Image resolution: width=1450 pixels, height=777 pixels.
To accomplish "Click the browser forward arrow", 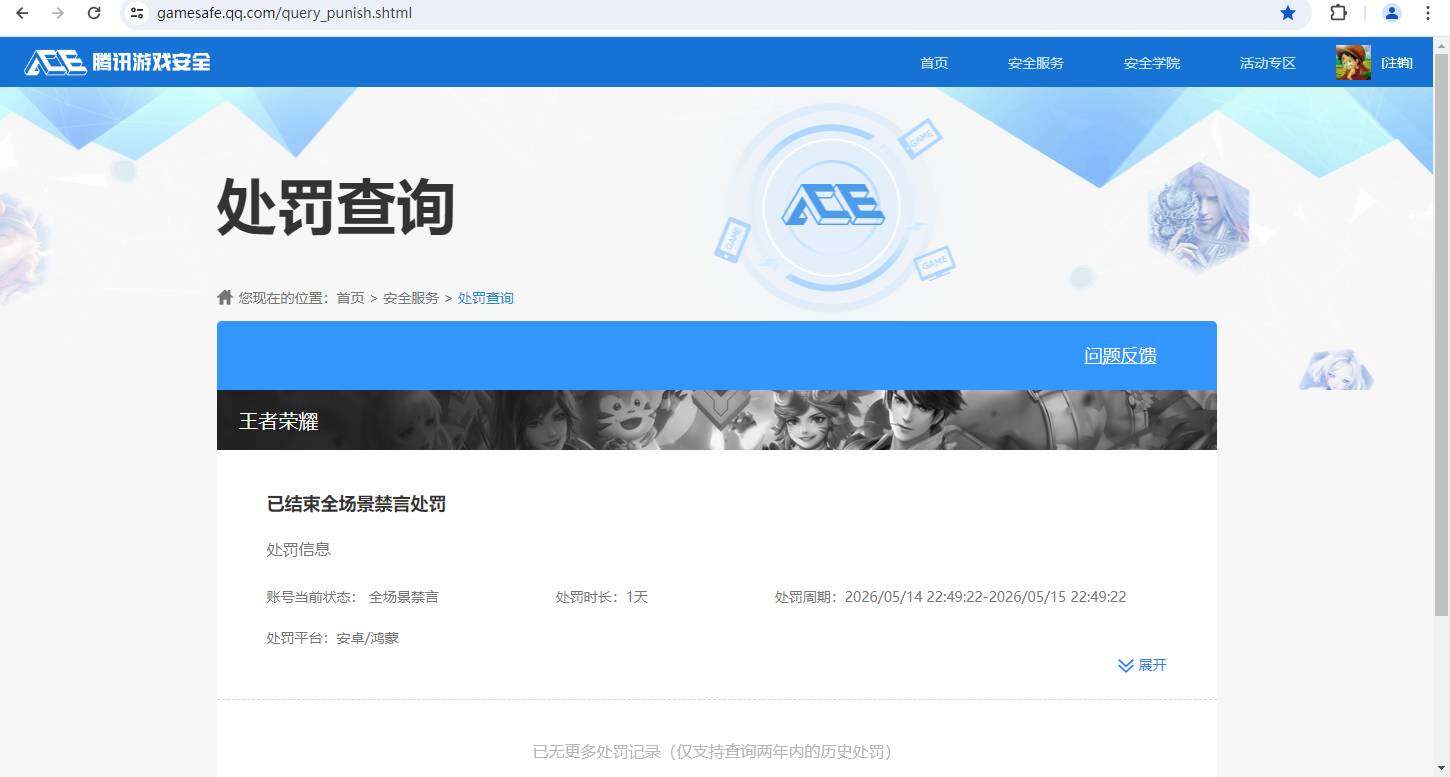I will click(x=58, y=13).
